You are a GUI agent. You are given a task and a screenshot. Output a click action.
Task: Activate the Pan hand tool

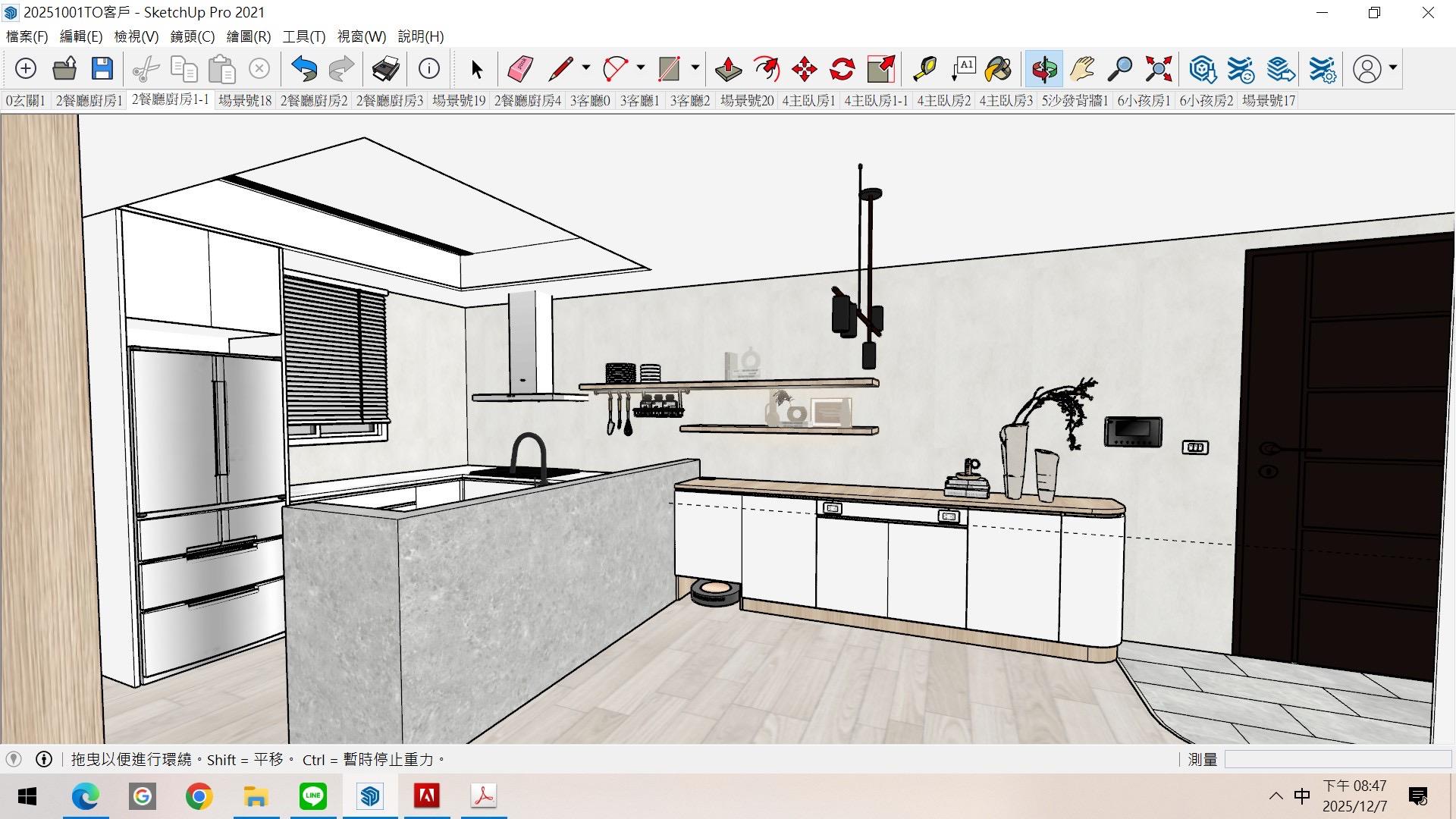pos(1082,69)
